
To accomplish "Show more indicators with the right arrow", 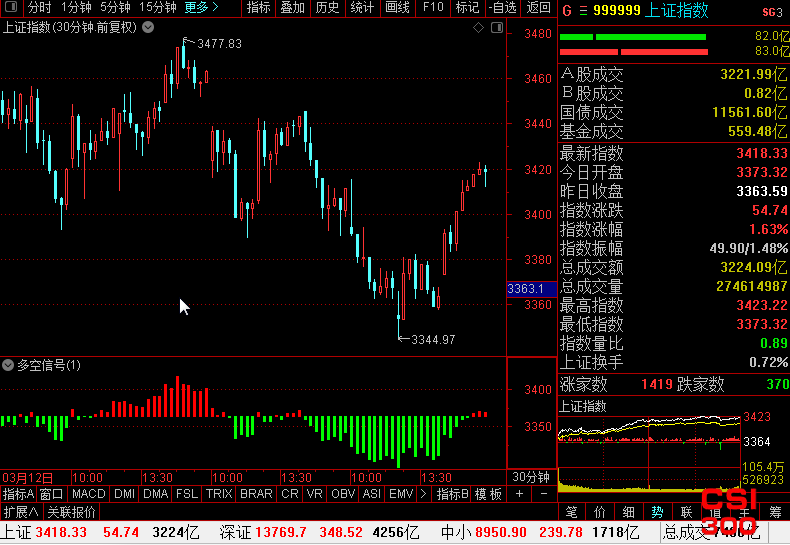I will point(423,494).
